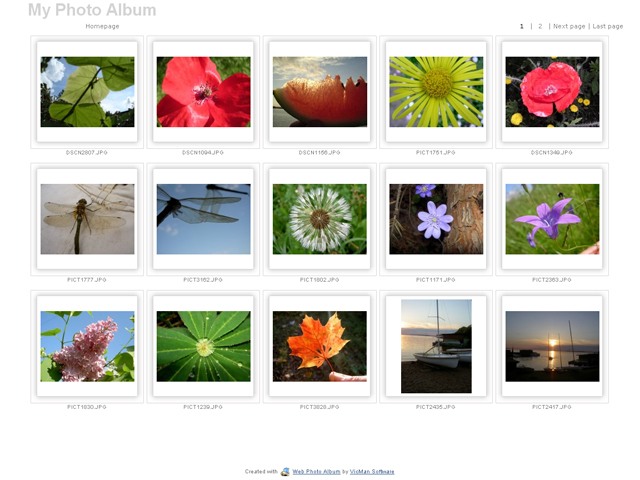The image size is (640, 480).
Task: Click the My Photo Album title
Action: point(92,10)
